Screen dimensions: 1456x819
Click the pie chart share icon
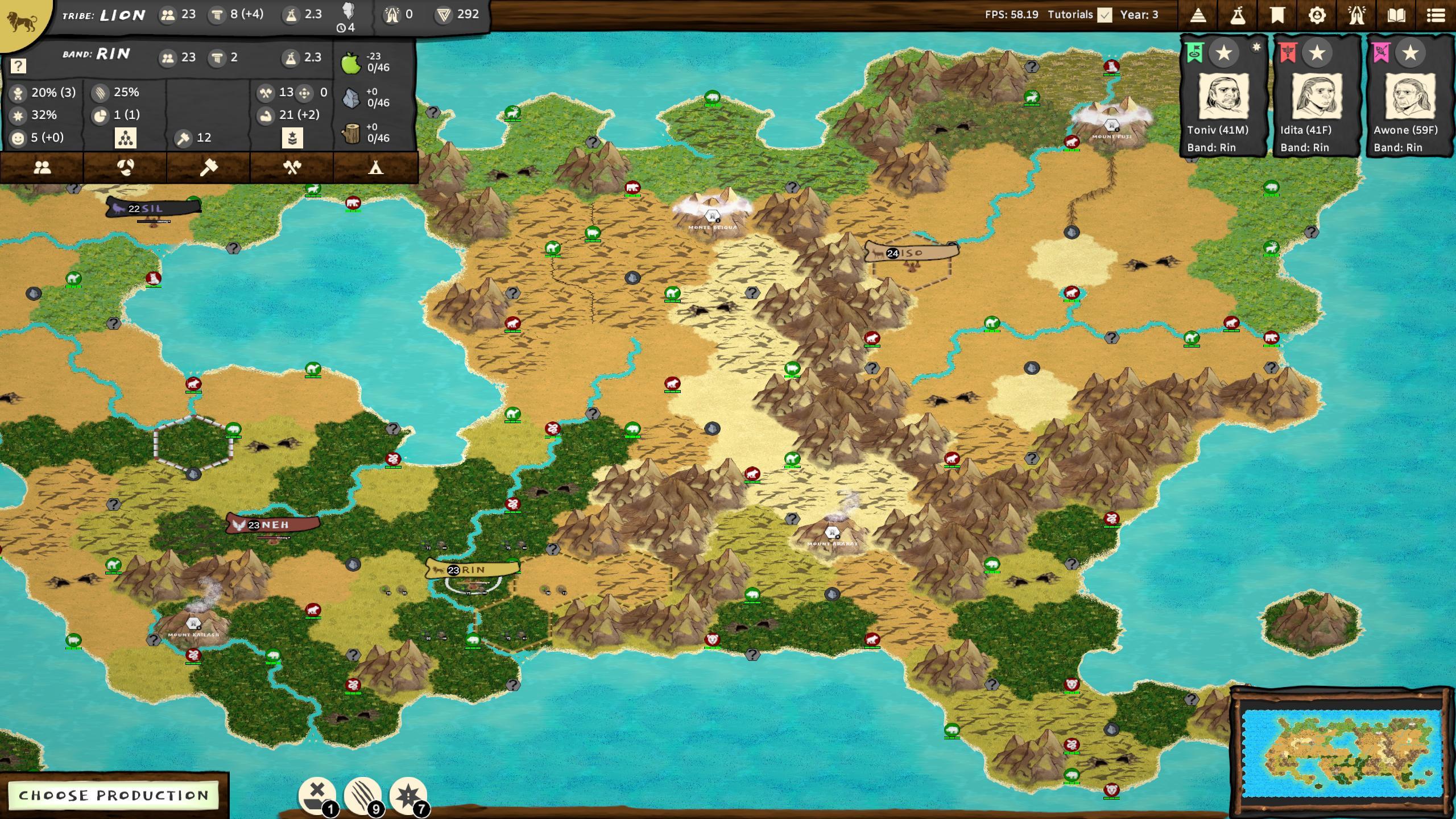pyautogui.click(x=100, y=115)
